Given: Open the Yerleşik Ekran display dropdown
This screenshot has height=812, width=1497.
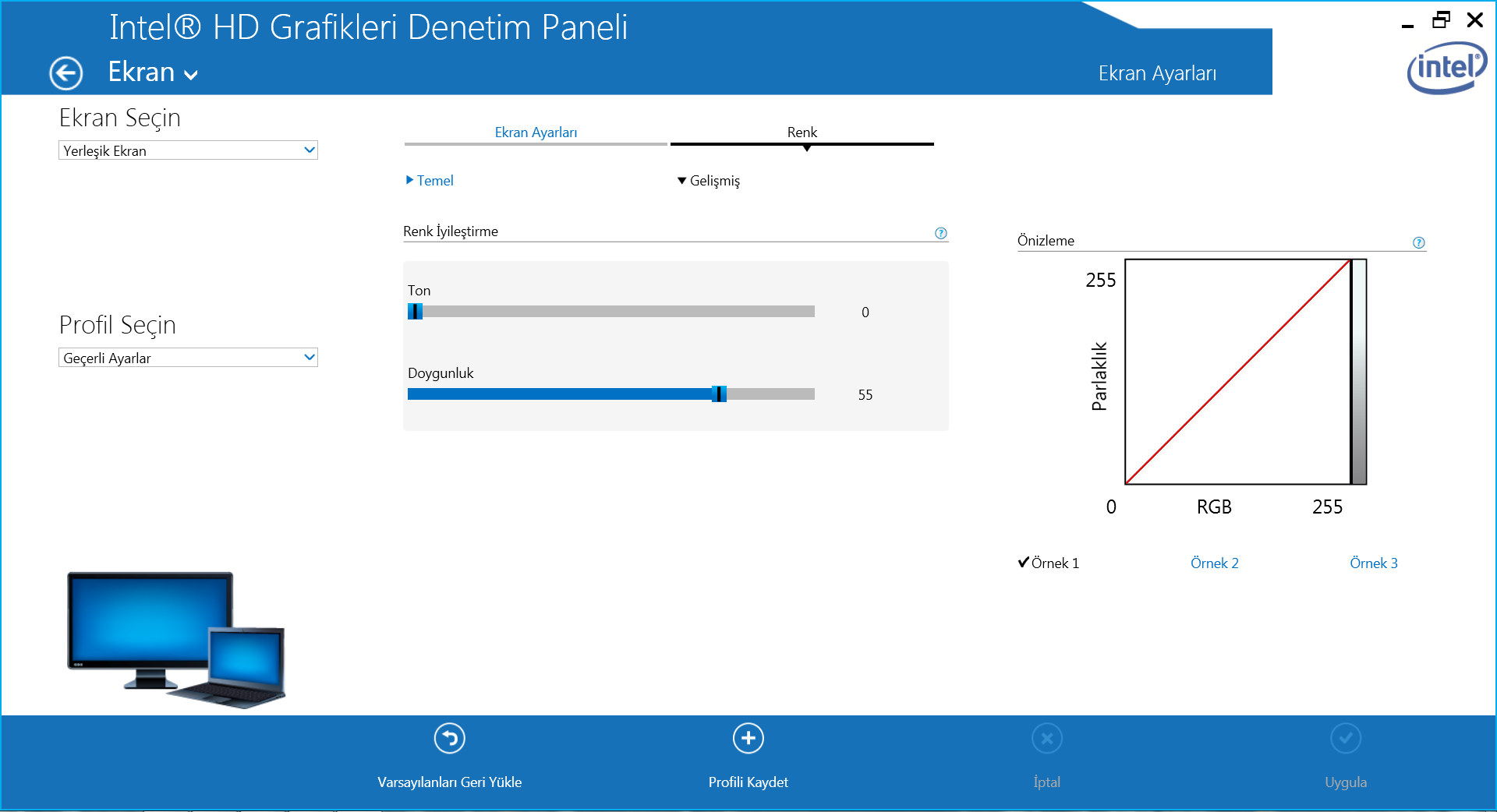Looking at the screenshot, I should pos(188,150).
